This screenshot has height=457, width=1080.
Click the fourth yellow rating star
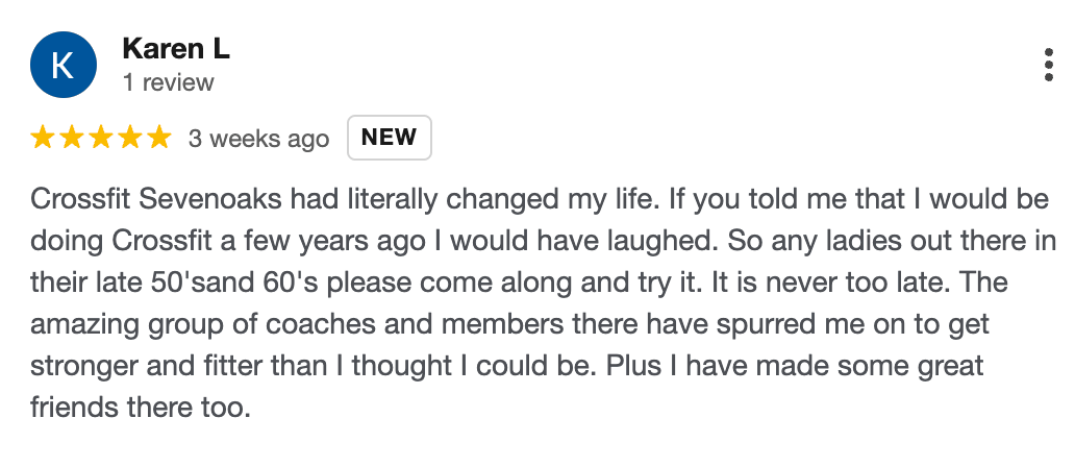pos(130,138)
